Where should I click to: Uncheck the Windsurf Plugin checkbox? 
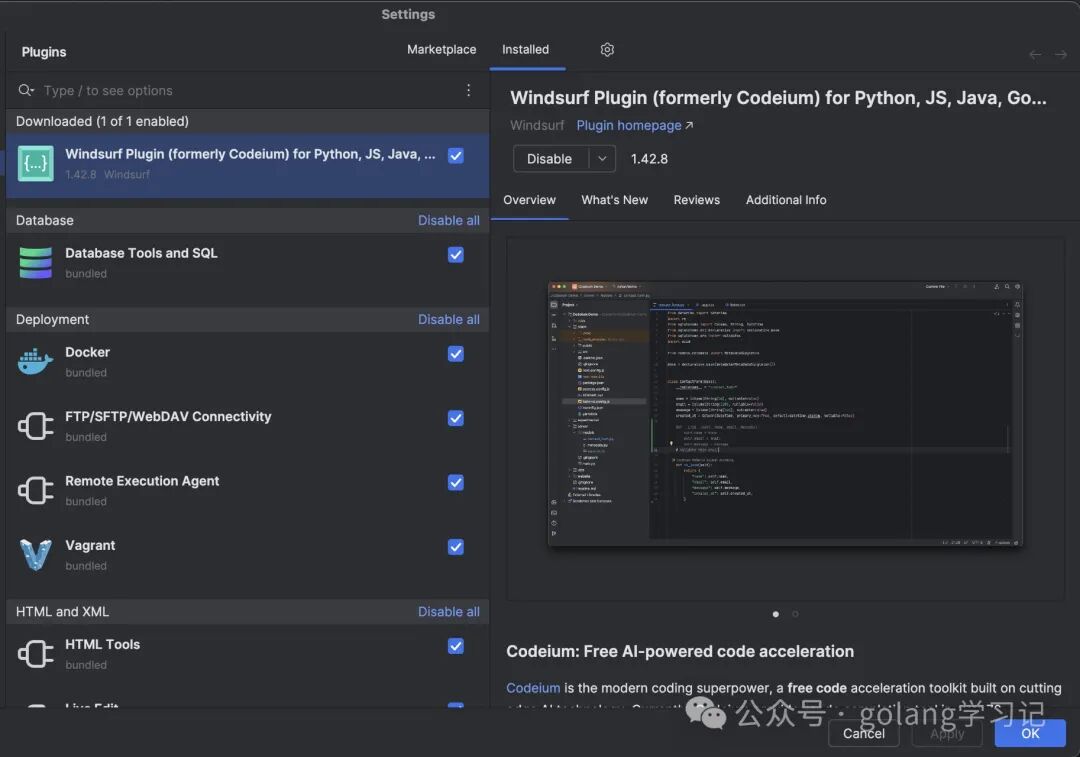click(x=456, y=155)
